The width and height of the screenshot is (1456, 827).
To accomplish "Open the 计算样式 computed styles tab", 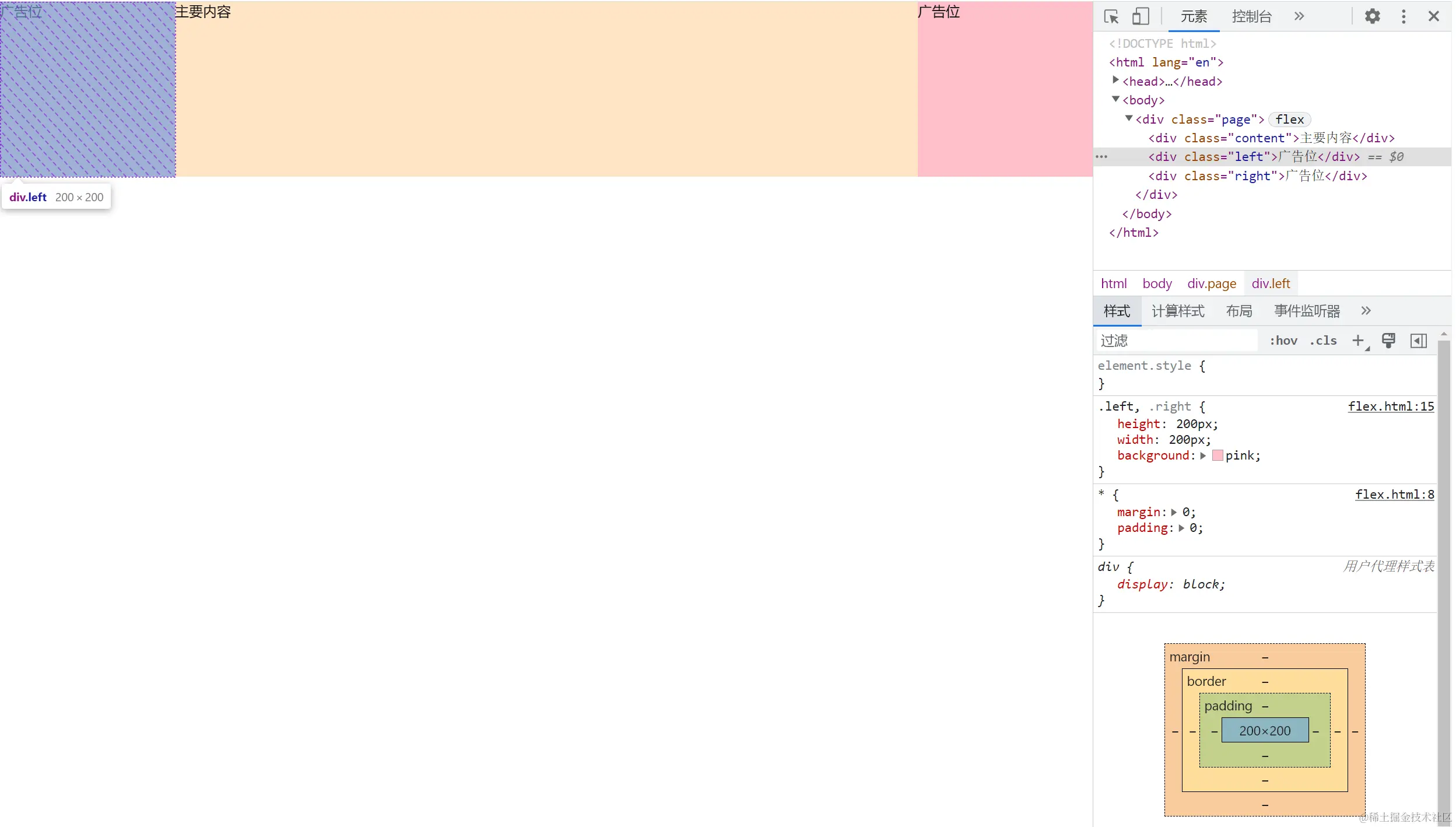I will [1177, 311].
